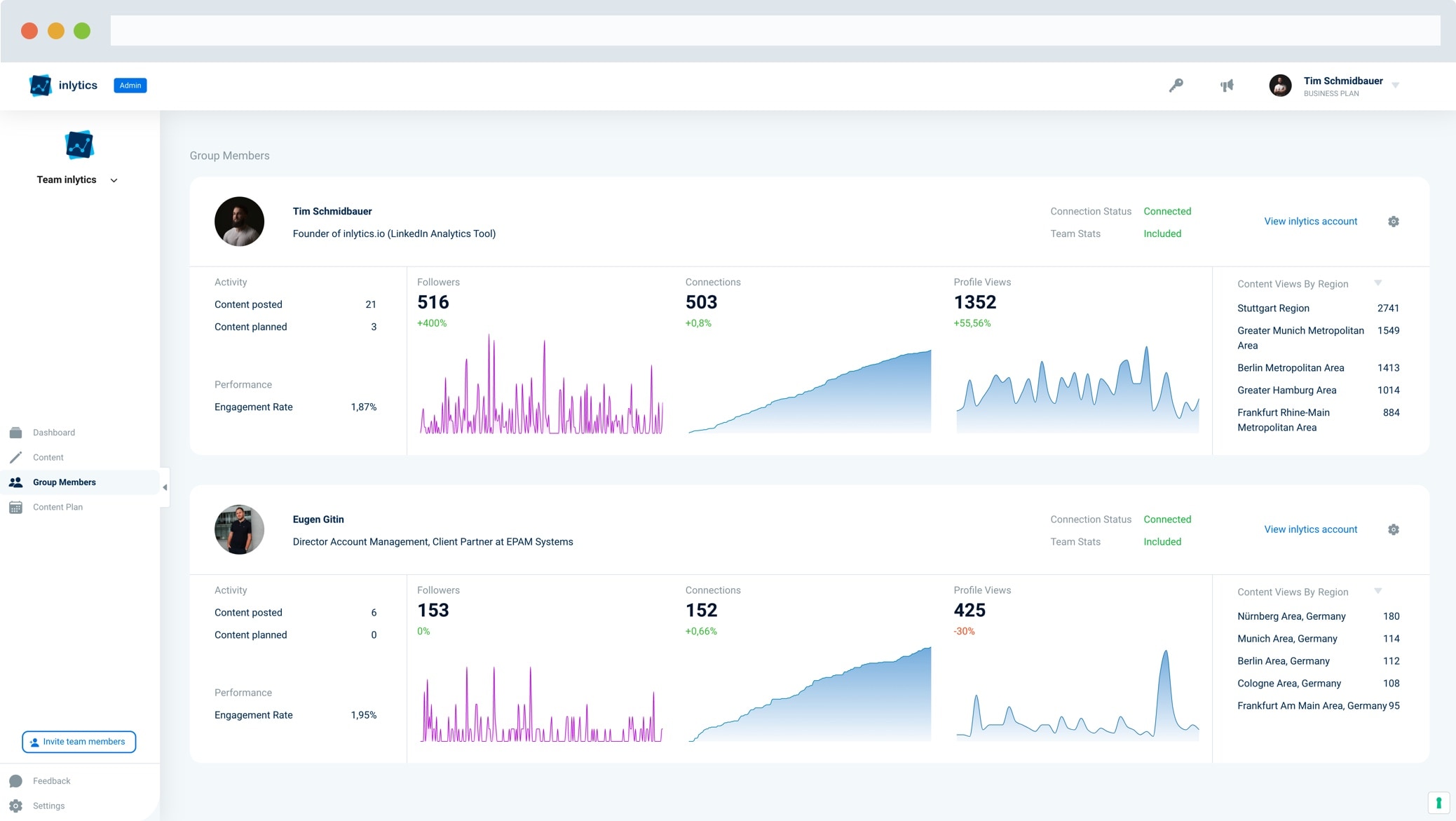
Task: Click the green widget icon bottom-right
Action: [1438, 802]
